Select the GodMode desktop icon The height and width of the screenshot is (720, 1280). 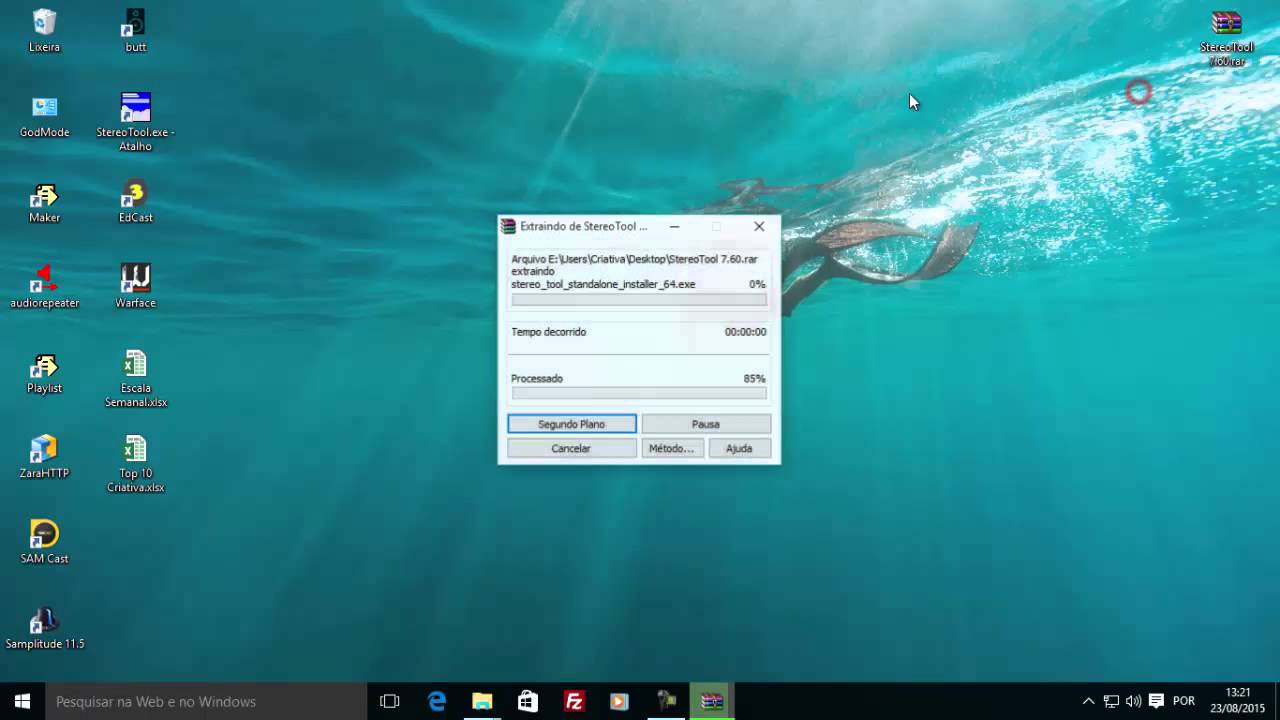tap(44, 115)
